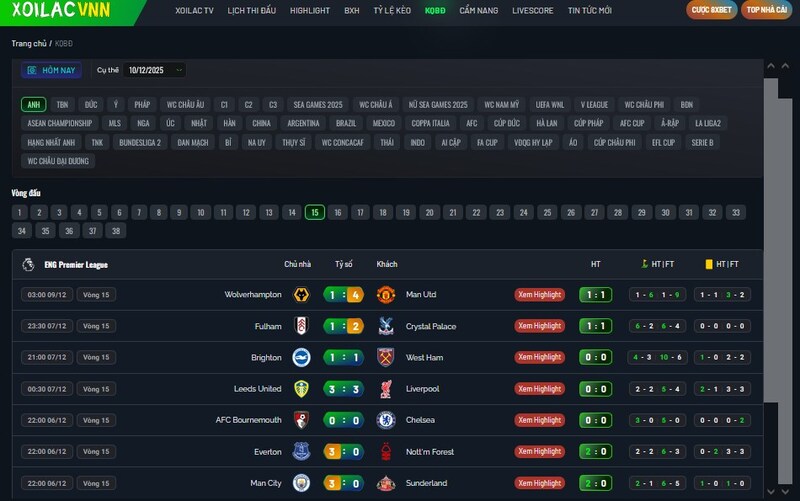This screenshot has height=501, width=800.
Task: Click the Liverpool team crest icon
Action: [x=386, y=389]
